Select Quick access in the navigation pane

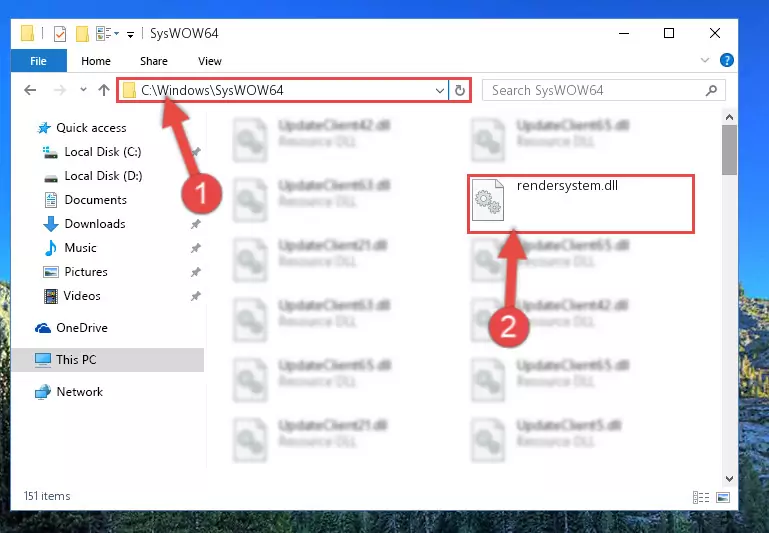[x=91, y=127]
